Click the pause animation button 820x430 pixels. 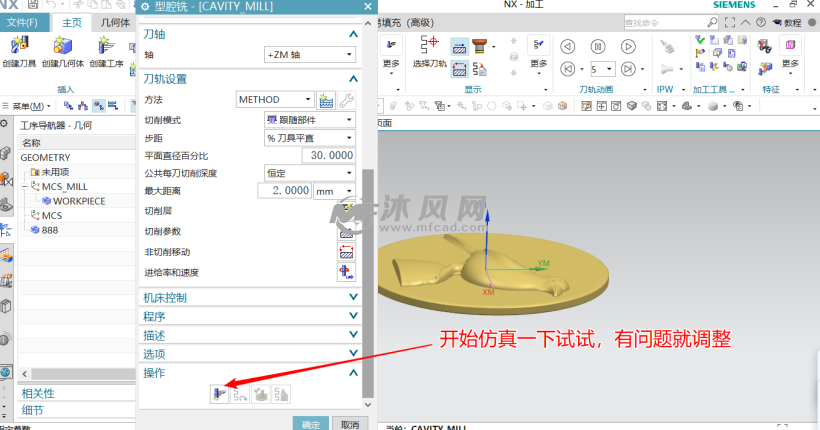click(x=598, y=47)
